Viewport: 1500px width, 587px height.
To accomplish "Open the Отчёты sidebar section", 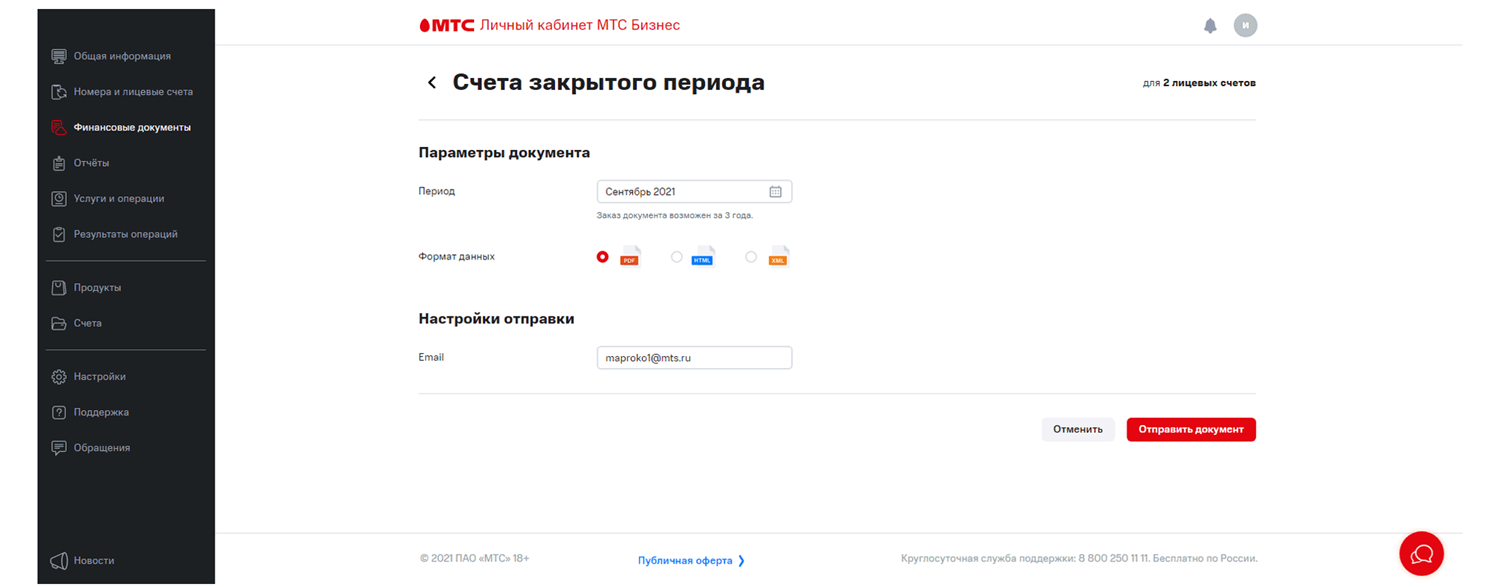I will (x=91, y=163).
